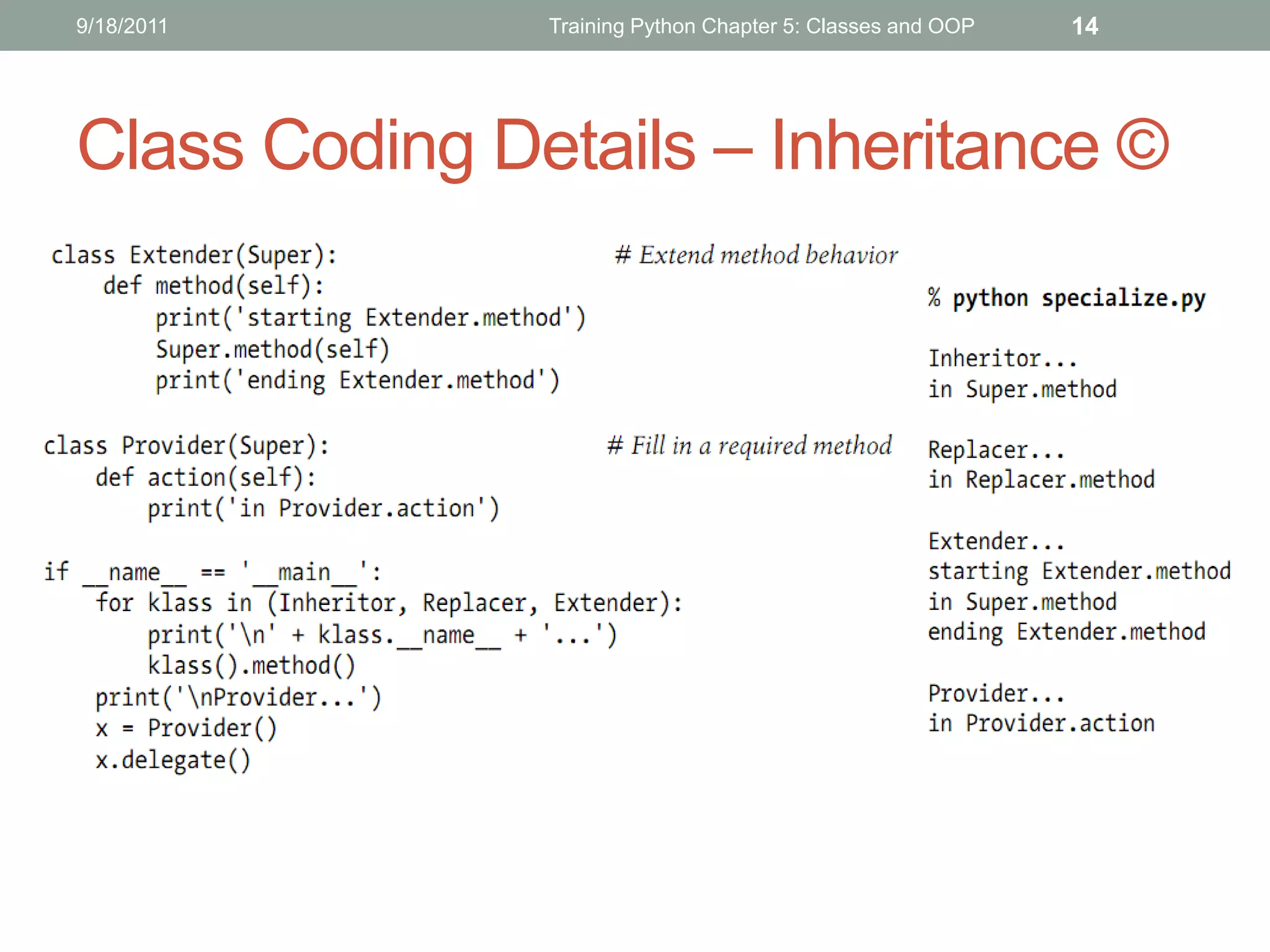1270x952 pixels.
Task: Click the date 9/18/2011 in header
Action: pyautogui.click(x=122, y=26)
